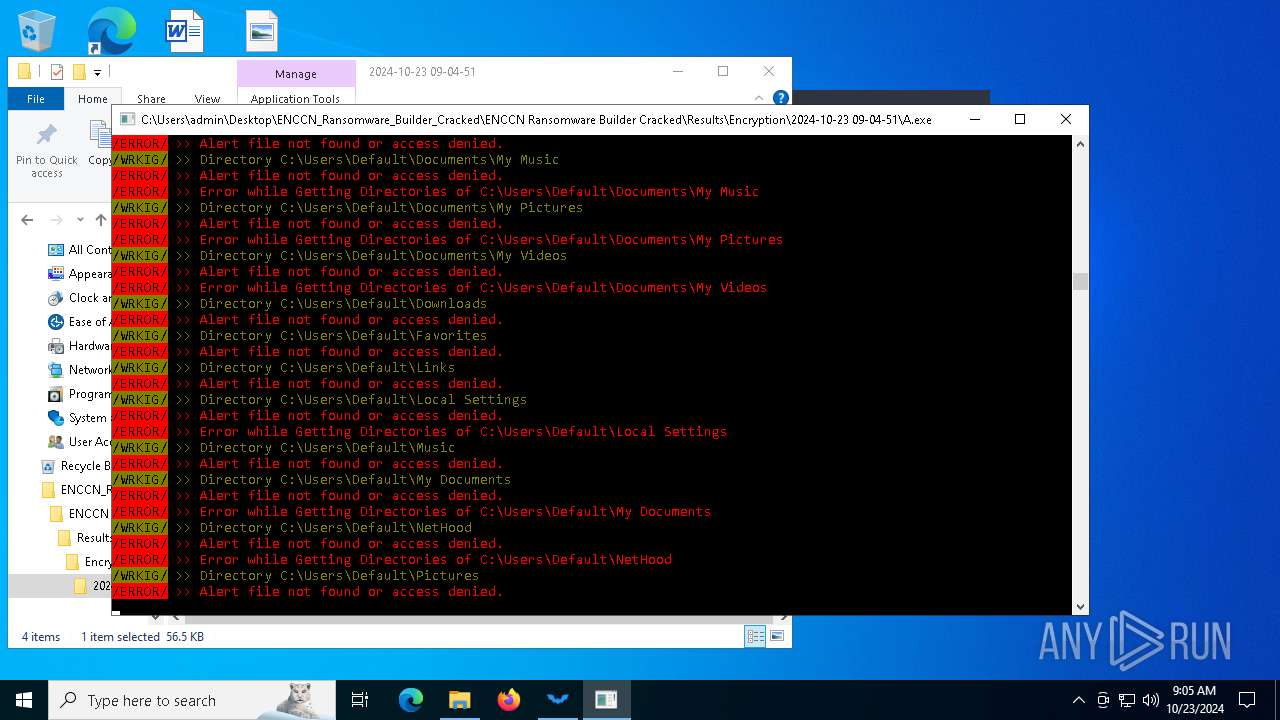Switch to the Share ribbon tab

(x=151, y=99)
